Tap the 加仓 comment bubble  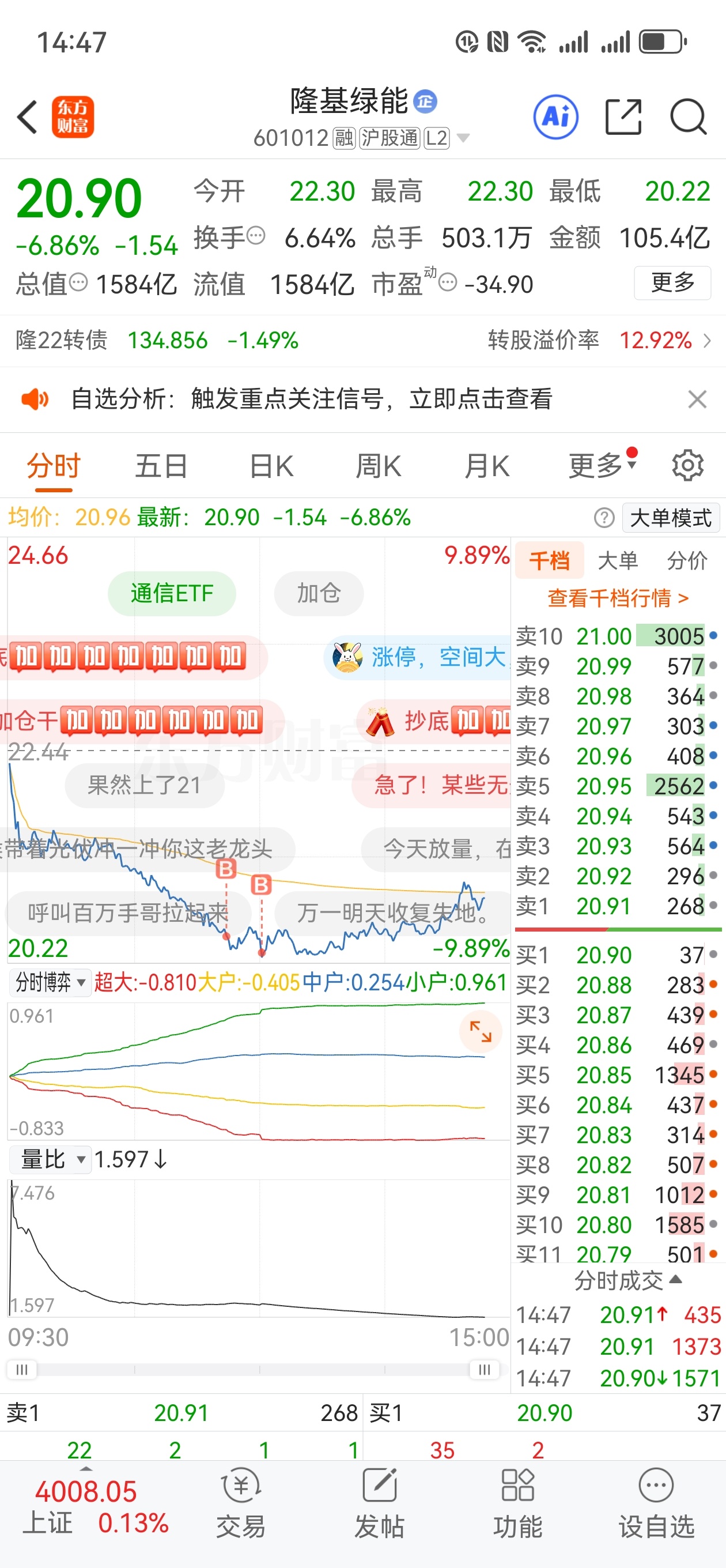tap(319, 594)
